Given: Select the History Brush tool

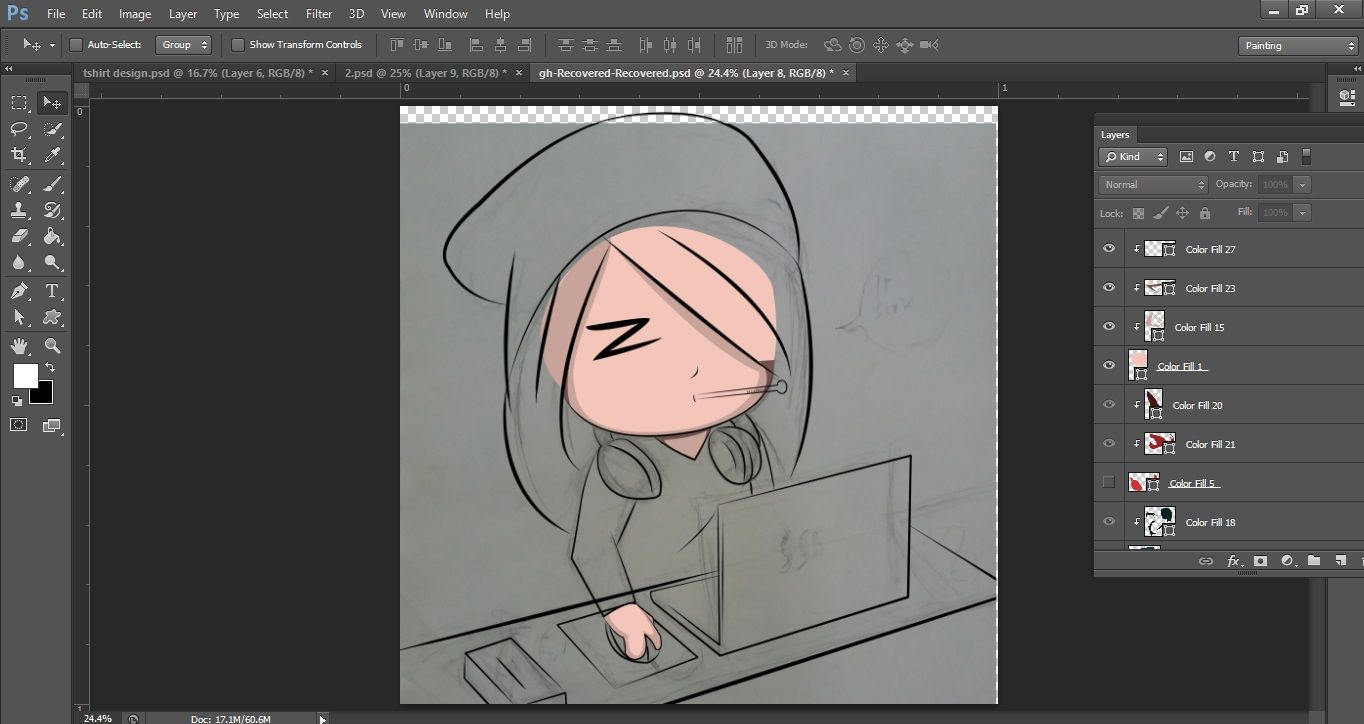Looking at the screenshot, I should tap(52, 210).
